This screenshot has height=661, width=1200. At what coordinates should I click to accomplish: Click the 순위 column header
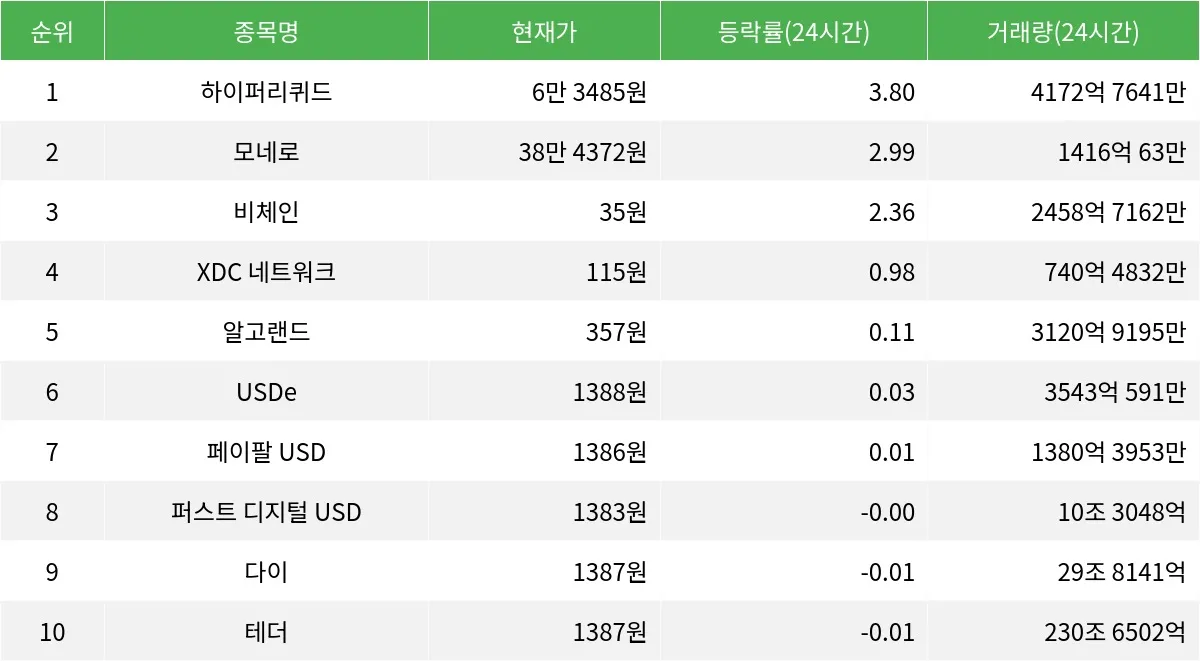(x=52, y=32)
